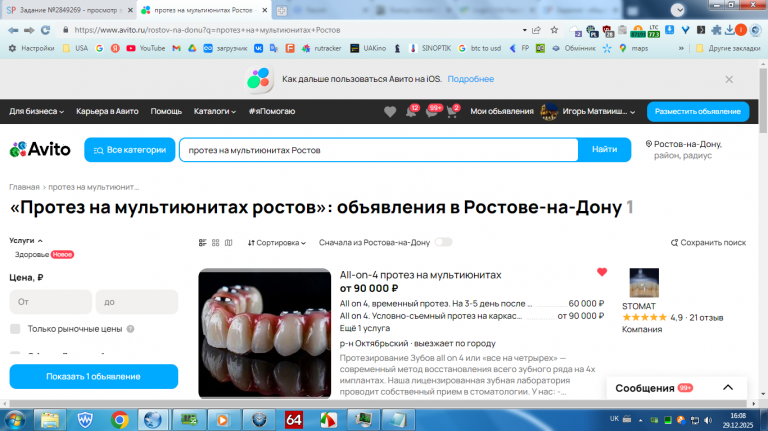Click the taskbar volume icon
Image resolution: width=768 pixels, height=431 pixels.
tap(708, 420)
